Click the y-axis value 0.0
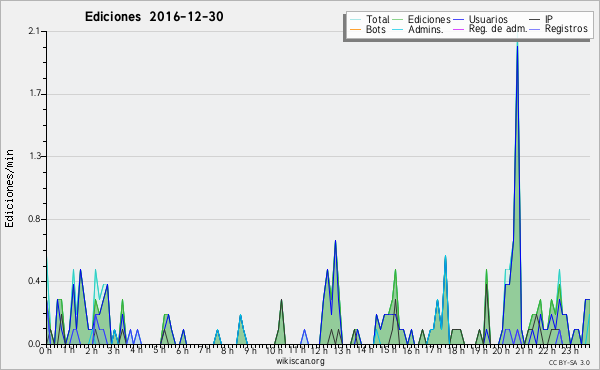Image resolution: width=600 pixels, height=370 pixels. point(34,344)
